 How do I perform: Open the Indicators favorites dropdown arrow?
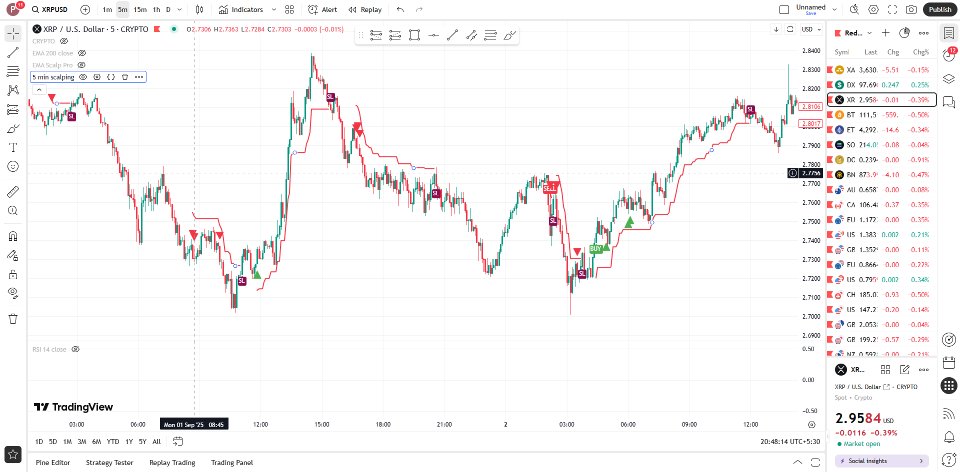pyautogui.click(x=274, y=10)
